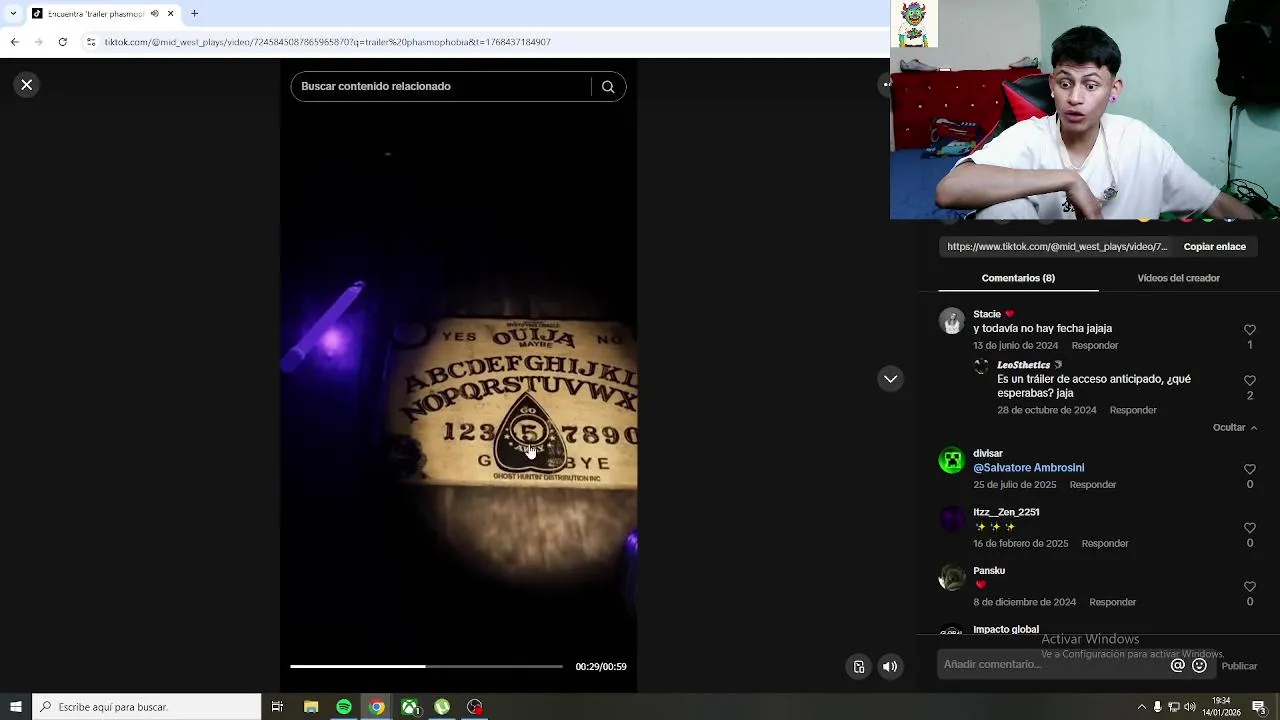Open the Windows Start menu
The width and height of the screenshot is (1280, 720).
(x=15, y=707)
